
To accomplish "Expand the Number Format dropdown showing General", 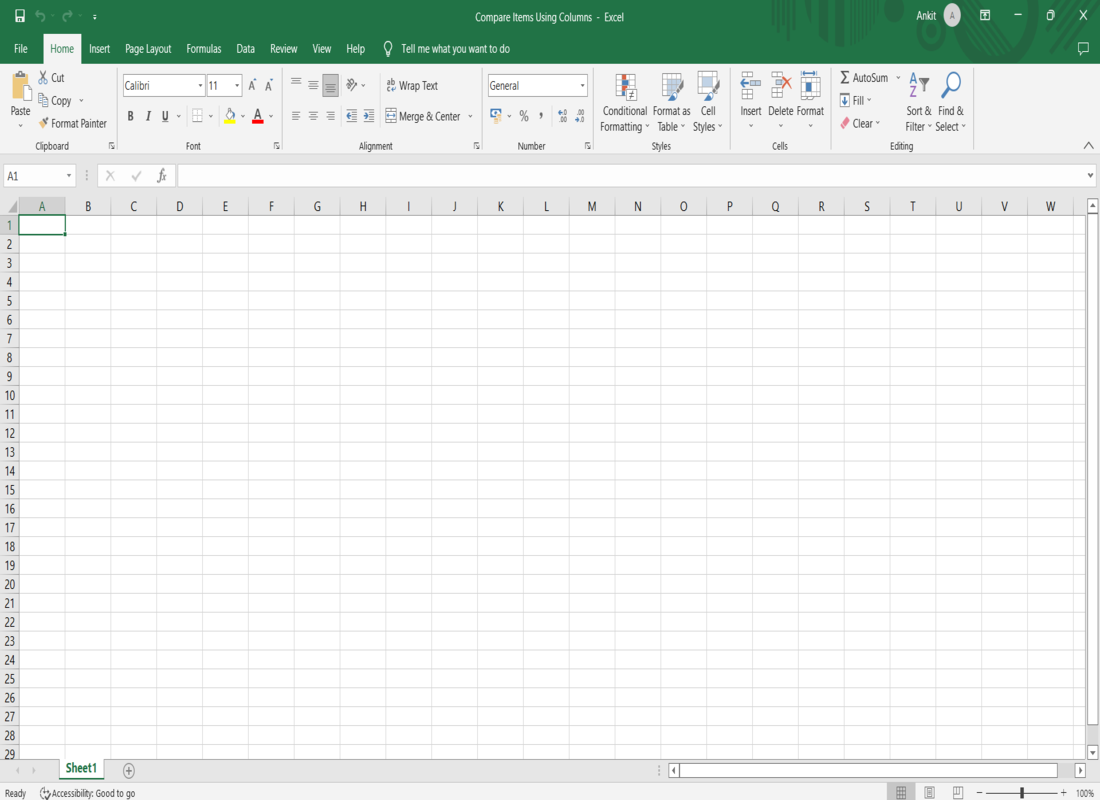I will (581, 85).
